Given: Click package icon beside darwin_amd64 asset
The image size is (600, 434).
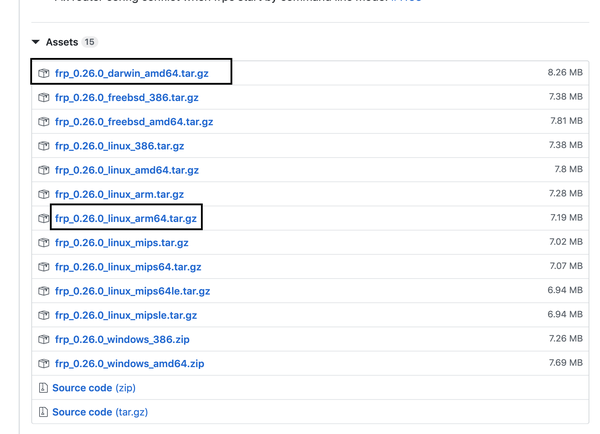Looking at the screenshot, I should (x=44, y=73).
